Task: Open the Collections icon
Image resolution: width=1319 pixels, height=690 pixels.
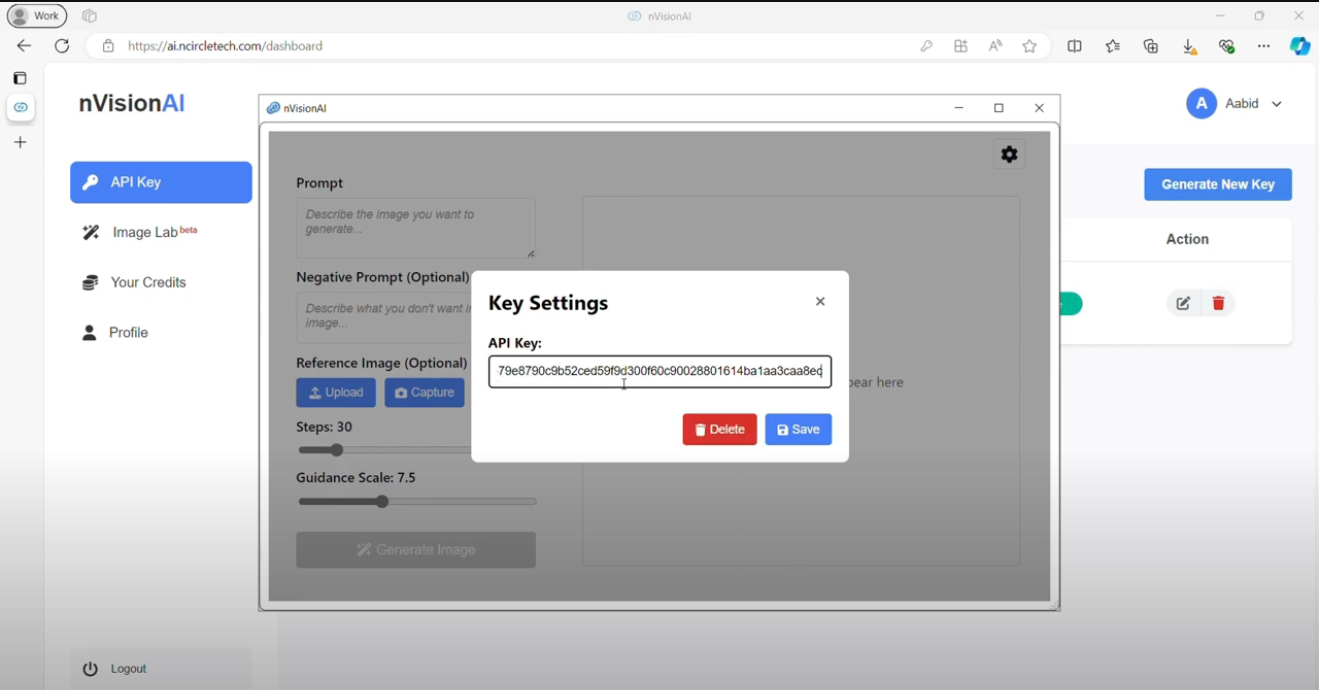Action: (1151, 46)
